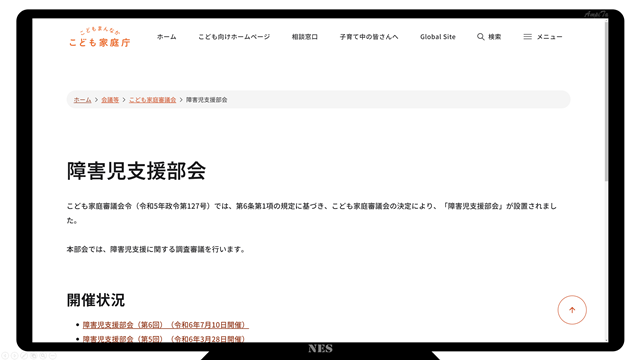Open search via magnifier icon
This screenshot has height=360, width=640.
(x=480, y=37)
